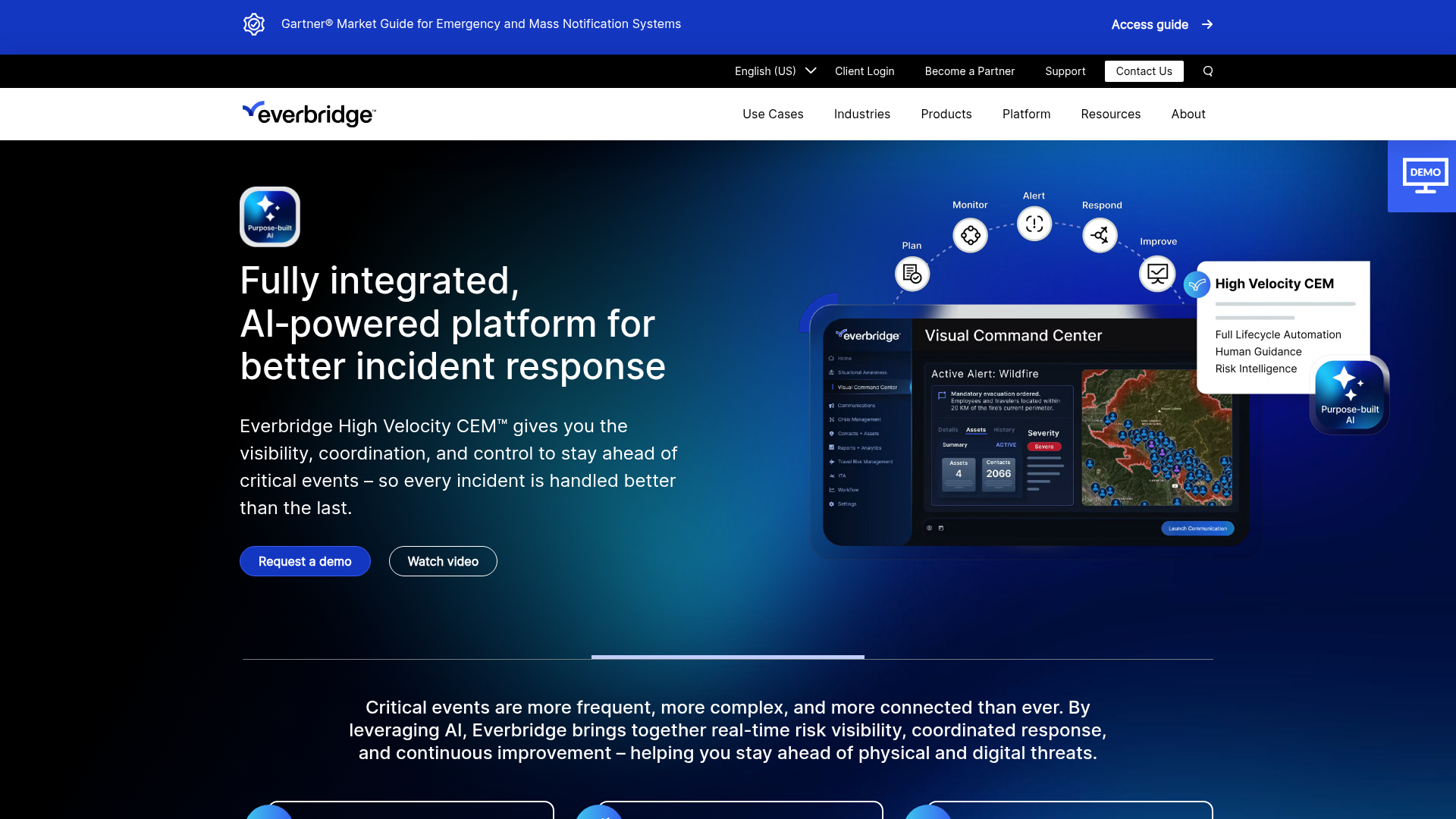Select Travel Risk Management in dashboard sidebar
Viewport: 1456px width, 819px height.
[x=864, y=462]
